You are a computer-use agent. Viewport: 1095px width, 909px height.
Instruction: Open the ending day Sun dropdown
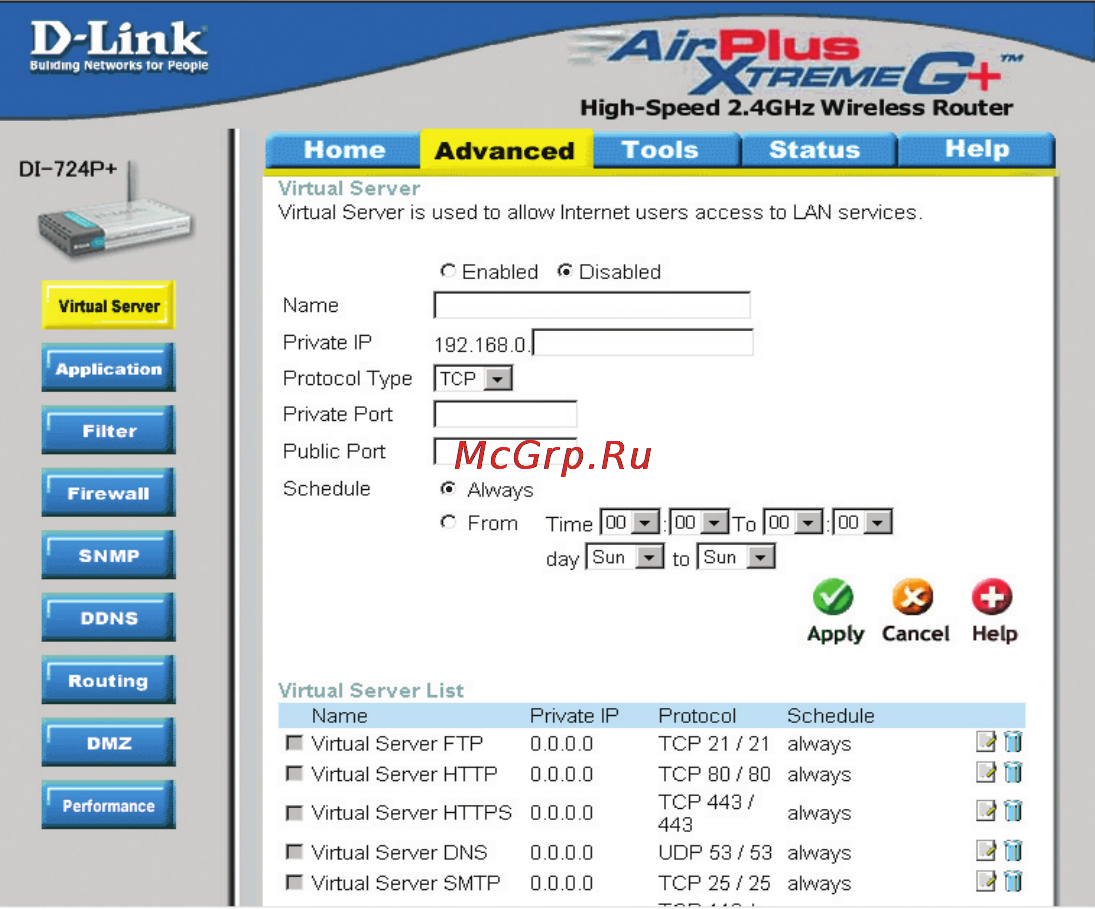coord(736,557)
